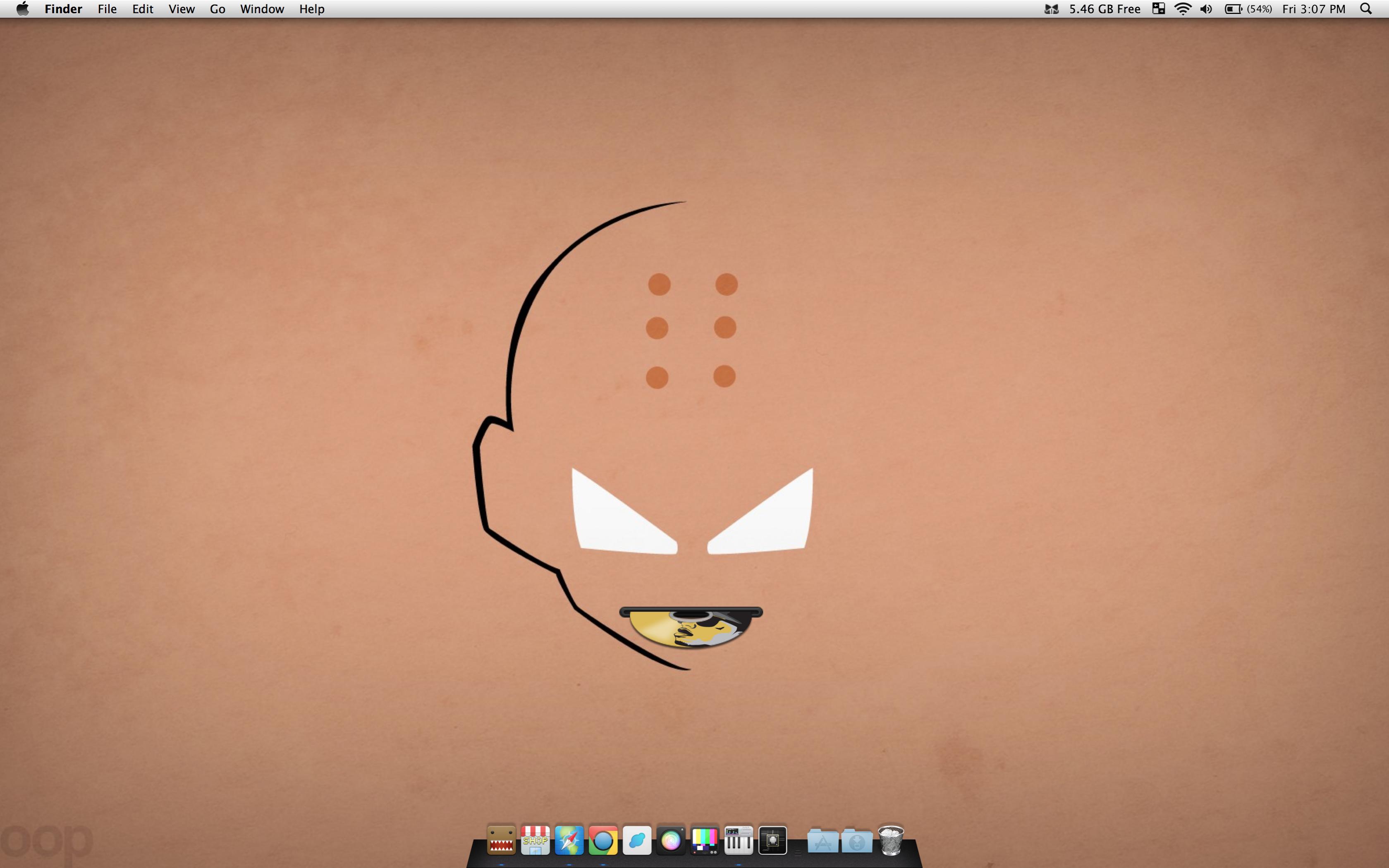Open the Android chip app in Dock
The height and width of the screenshot is (868, 1389).
coord(772,840)
